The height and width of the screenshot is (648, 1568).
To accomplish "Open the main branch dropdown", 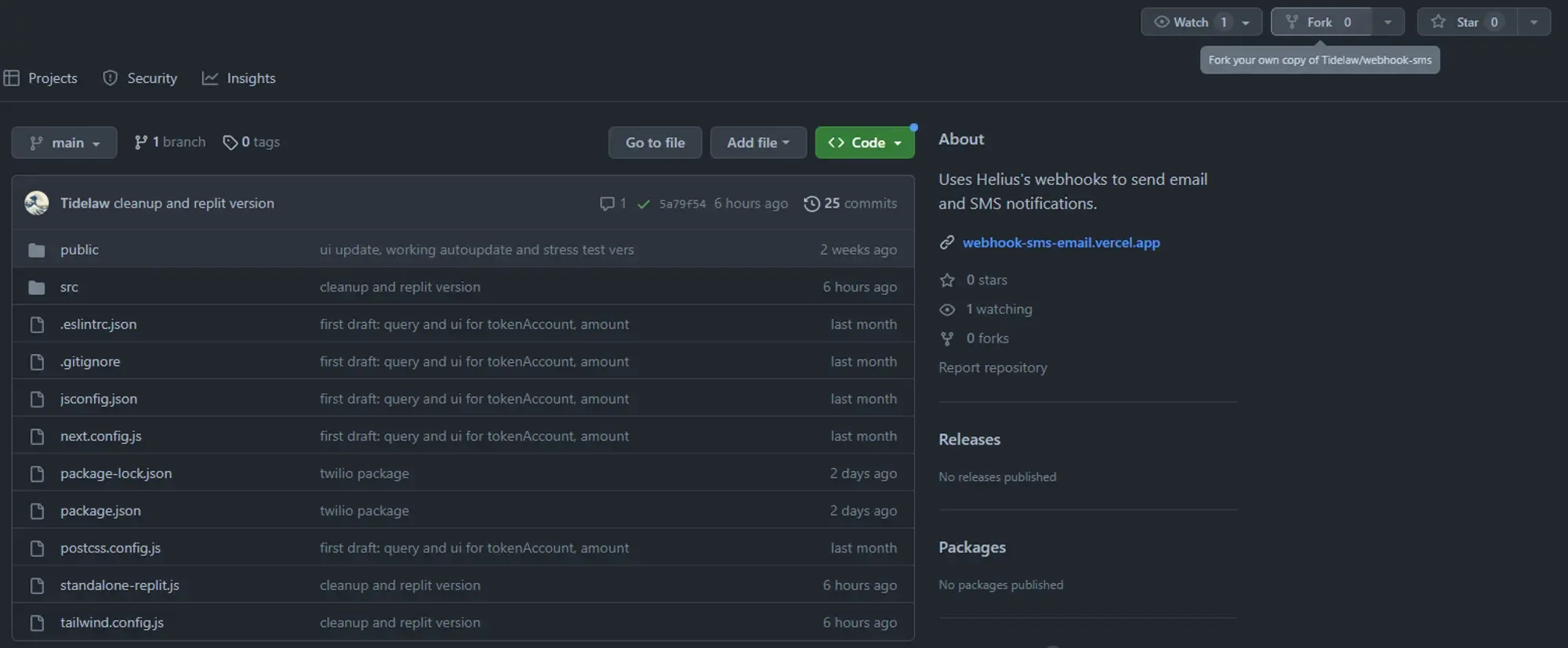I will (x=64, y=143).
